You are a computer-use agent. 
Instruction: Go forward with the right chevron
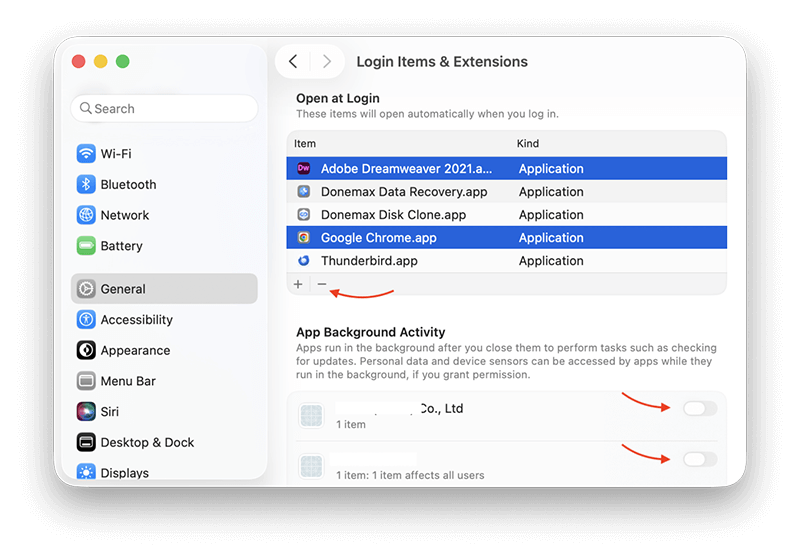(x=327, y=61)
